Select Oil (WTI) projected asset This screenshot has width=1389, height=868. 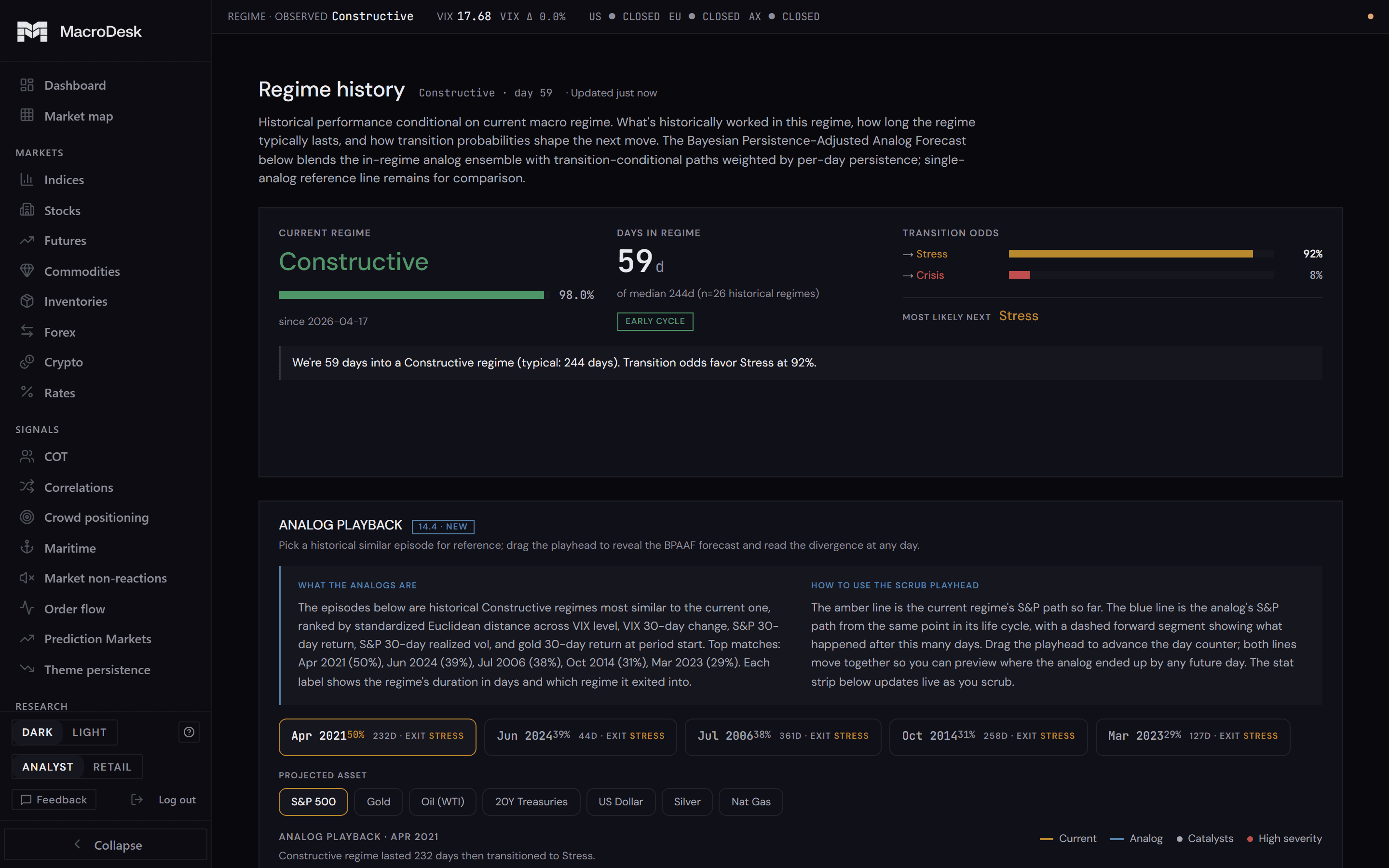coord(443,801)
